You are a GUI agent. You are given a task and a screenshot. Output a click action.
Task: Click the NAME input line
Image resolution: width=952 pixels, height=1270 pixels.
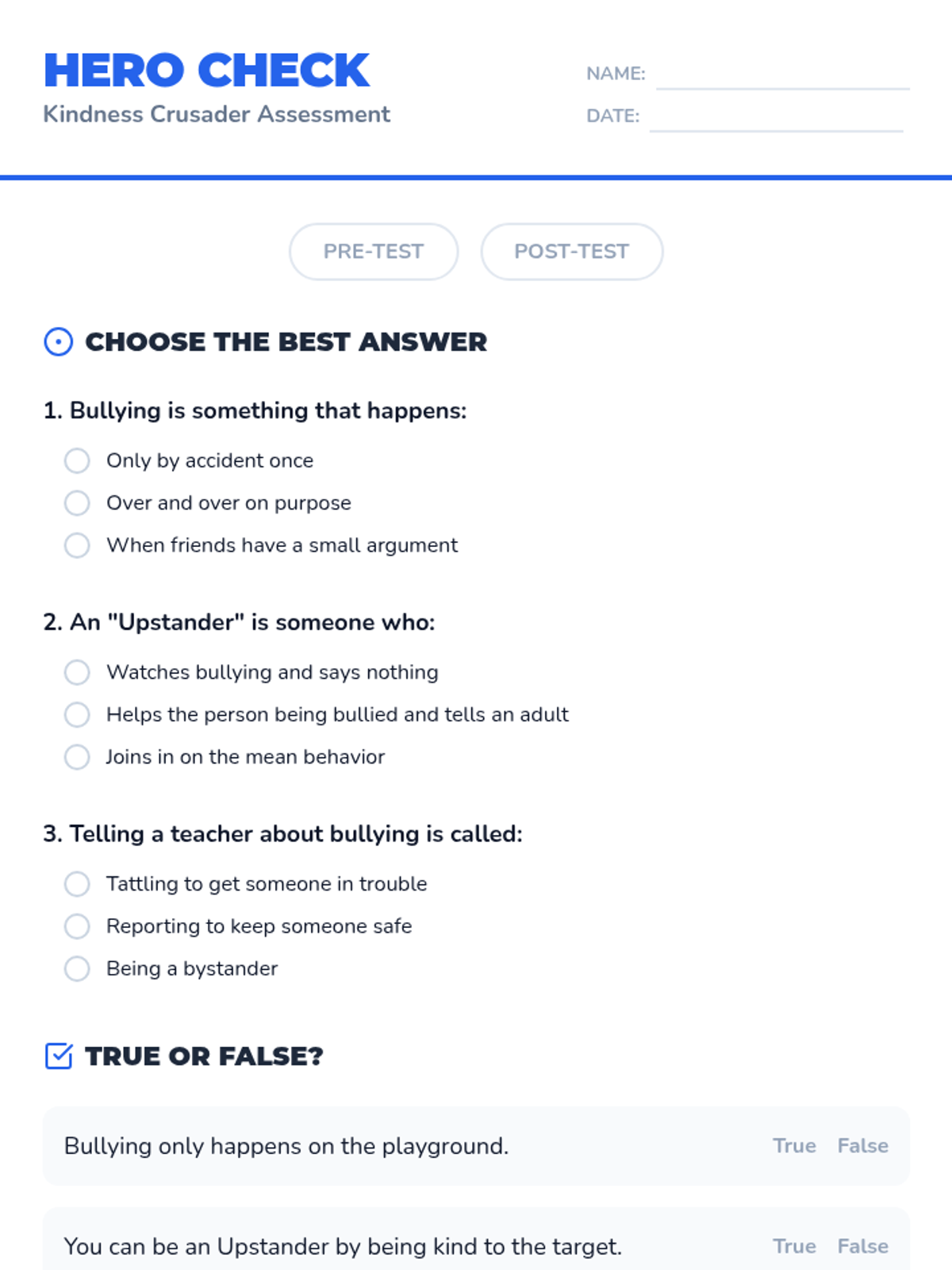coord(782,75)
